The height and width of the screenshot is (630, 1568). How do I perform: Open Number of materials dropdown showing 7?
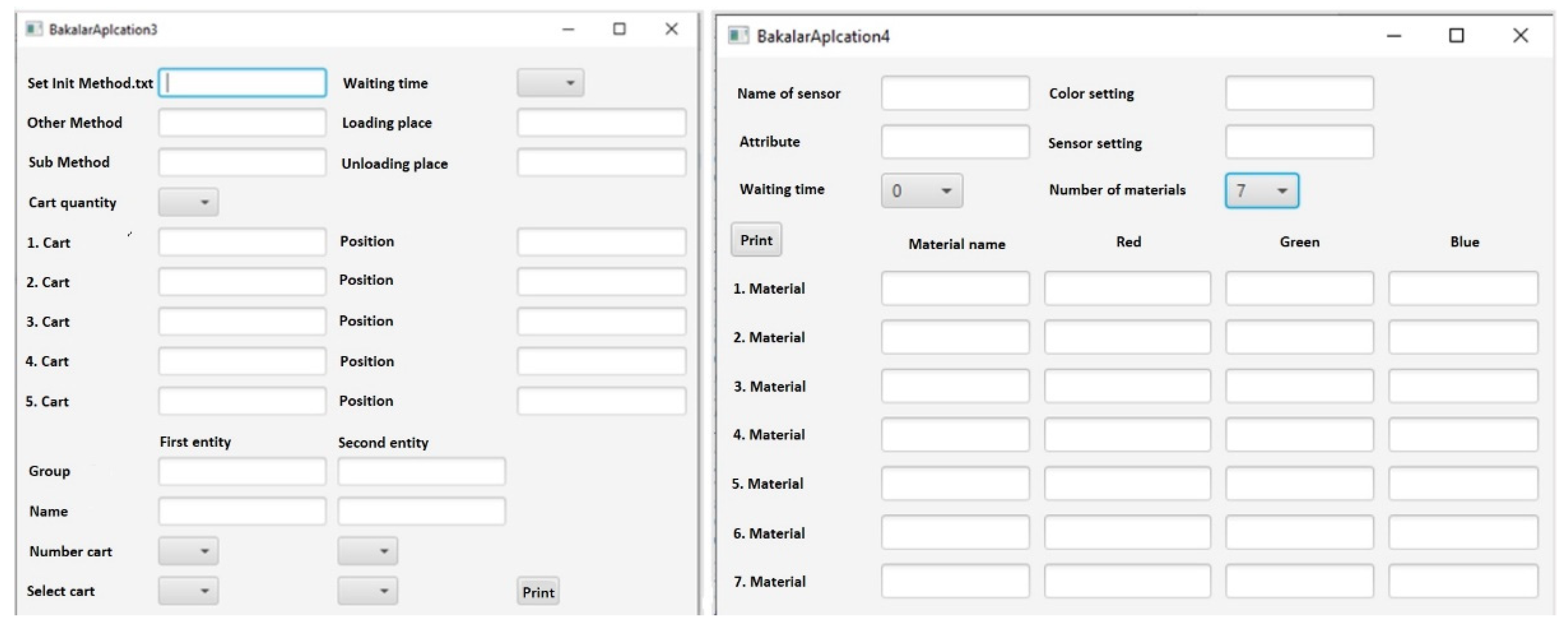coord(1262,191)
